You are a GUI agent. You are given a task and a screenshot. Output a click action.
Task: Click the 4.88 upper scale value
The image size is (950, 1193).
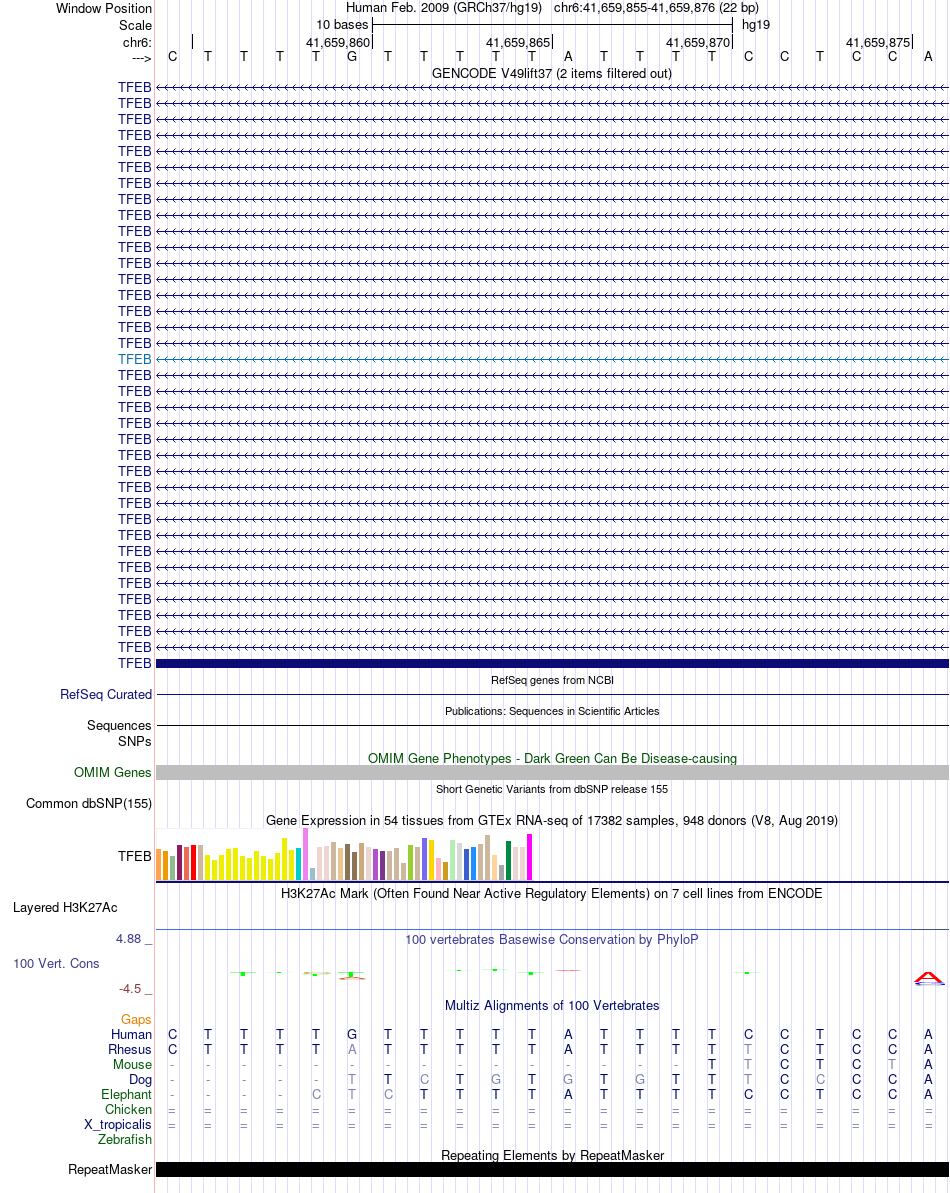click(129, 939)
